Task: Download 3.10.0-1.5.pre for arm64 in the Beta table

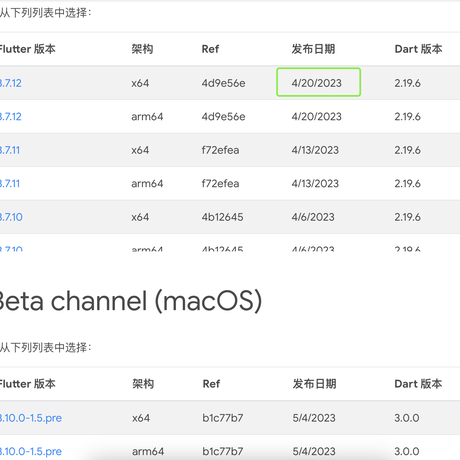Action: click(x=31, y=451)
